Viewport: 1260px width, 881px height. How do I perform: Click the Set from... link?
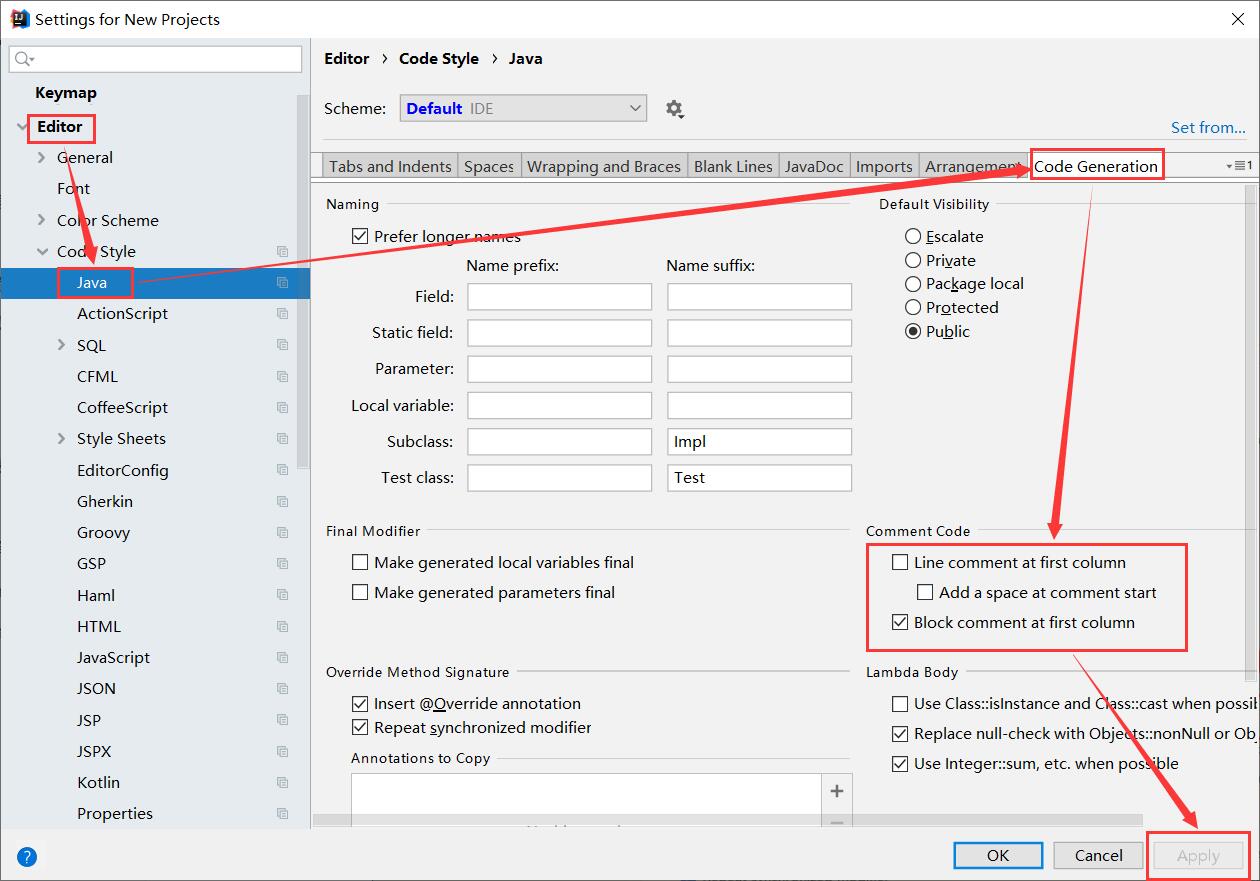[x=1208, y=127]
